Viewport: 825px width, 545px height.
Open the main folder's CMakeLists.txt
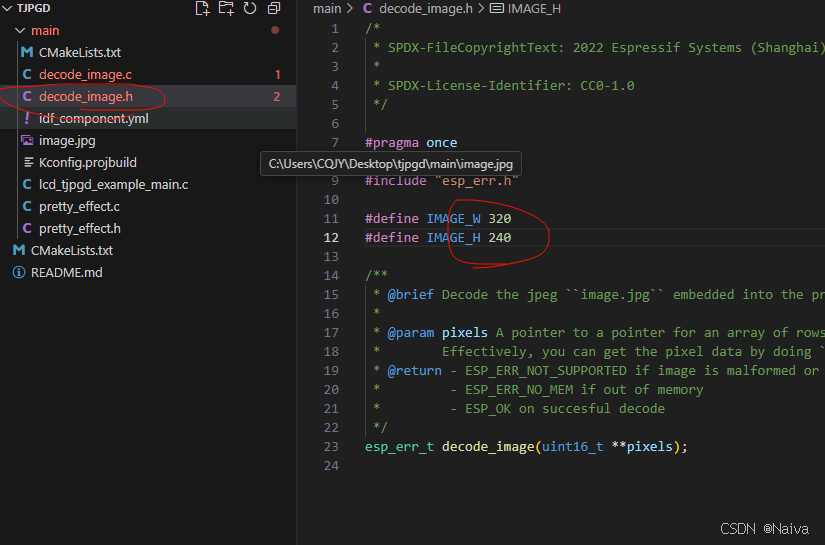79,53
